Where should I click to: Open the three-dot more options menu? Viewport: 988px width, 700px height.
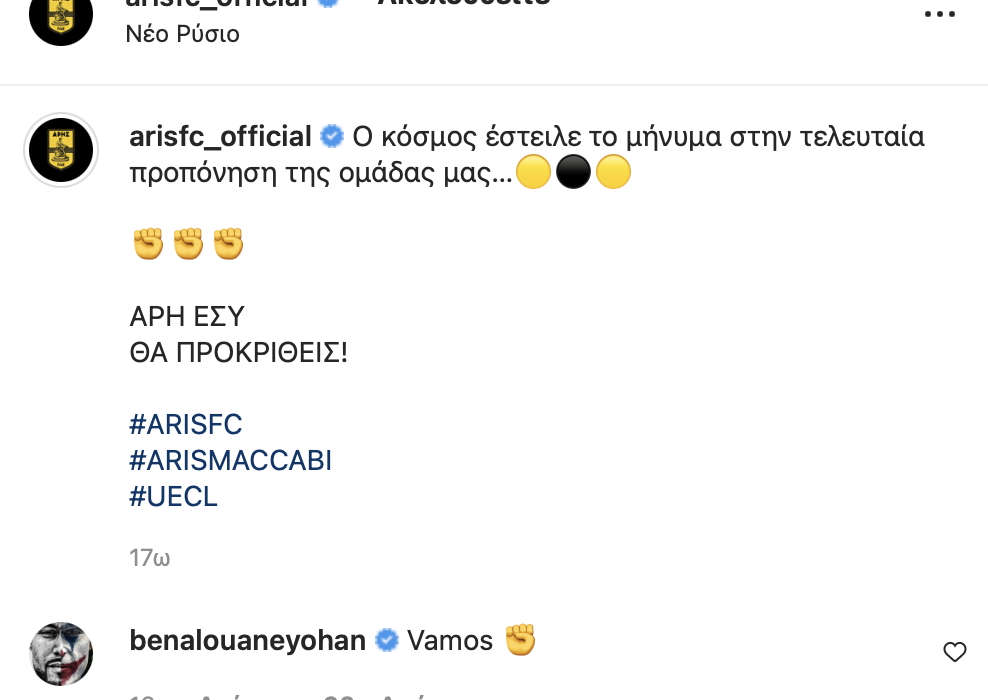pyautogui.click(x=940, y=15)
